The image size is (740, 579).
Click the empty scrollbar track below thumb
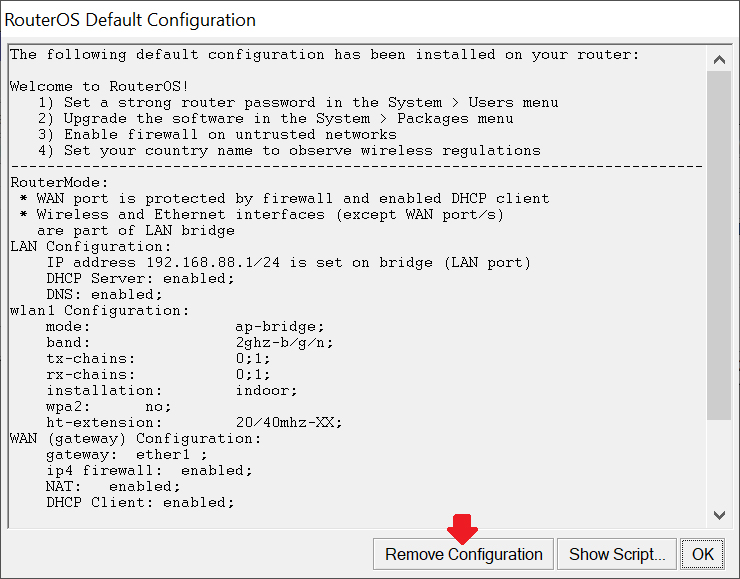click(719, 461)
